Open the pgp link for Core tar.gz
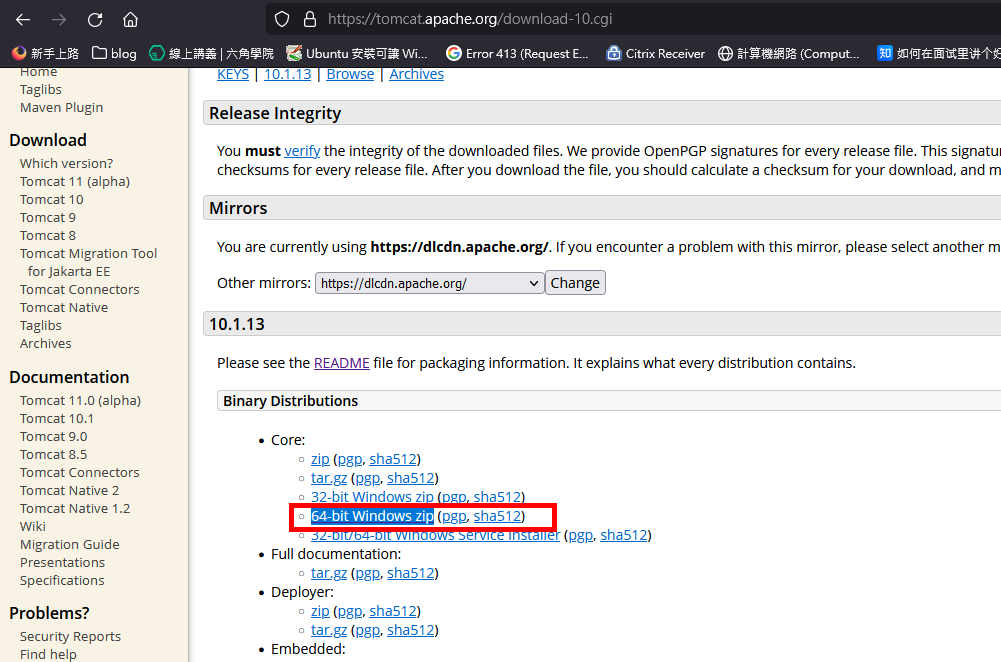The height and width of the screenshot is (662, 1001). point(368,478)
